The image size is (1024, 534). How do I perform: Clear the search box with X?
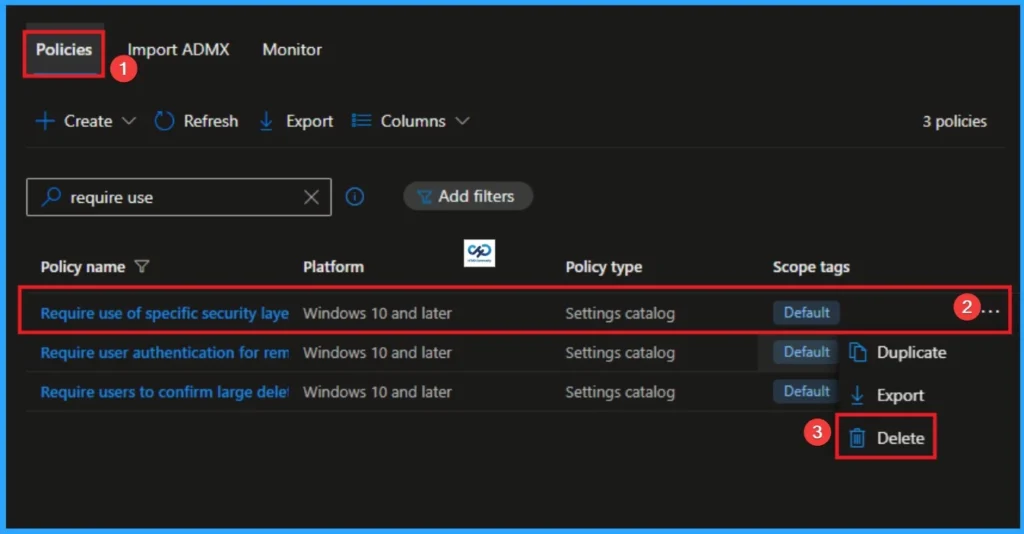[x=312, y=197]
